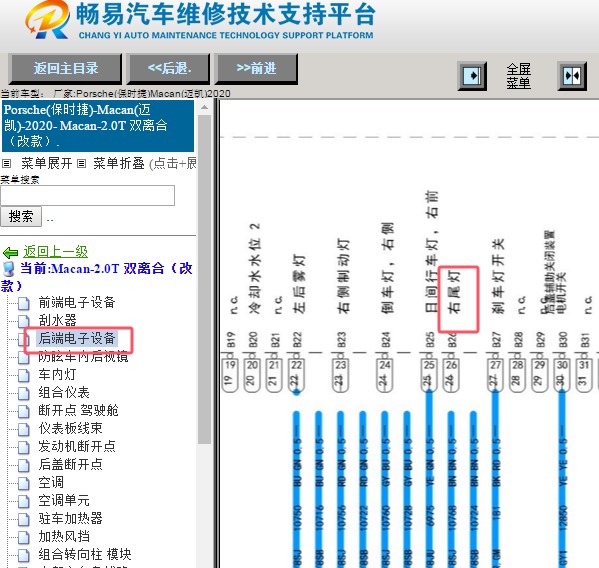Click the 当前:Macan-2.0T 双离合 heading
The image size is (599, 568).
(97, 277)
